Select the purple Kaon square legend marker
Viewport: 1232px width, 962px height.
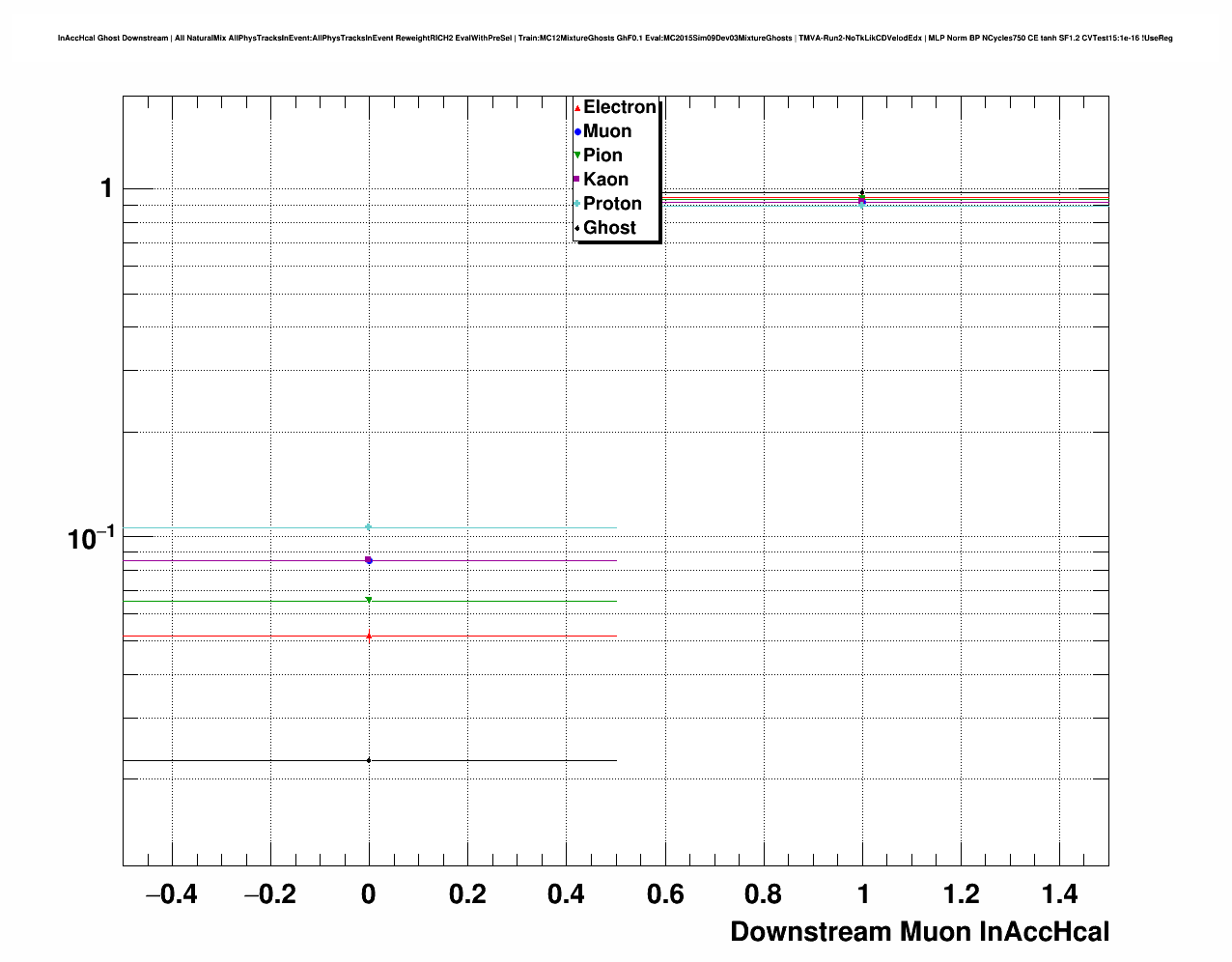(577, 180)
